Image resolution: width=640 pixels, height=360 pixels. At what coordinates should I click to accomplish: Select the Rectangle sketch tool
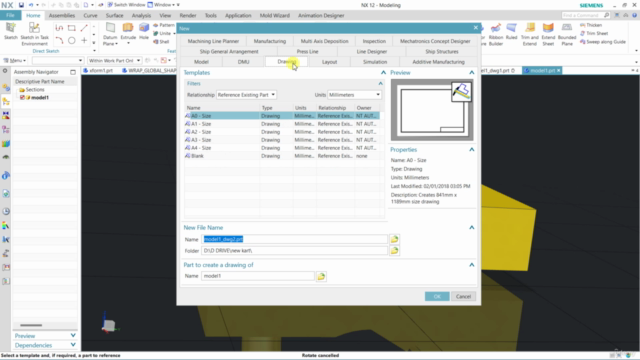coord(71,28)
